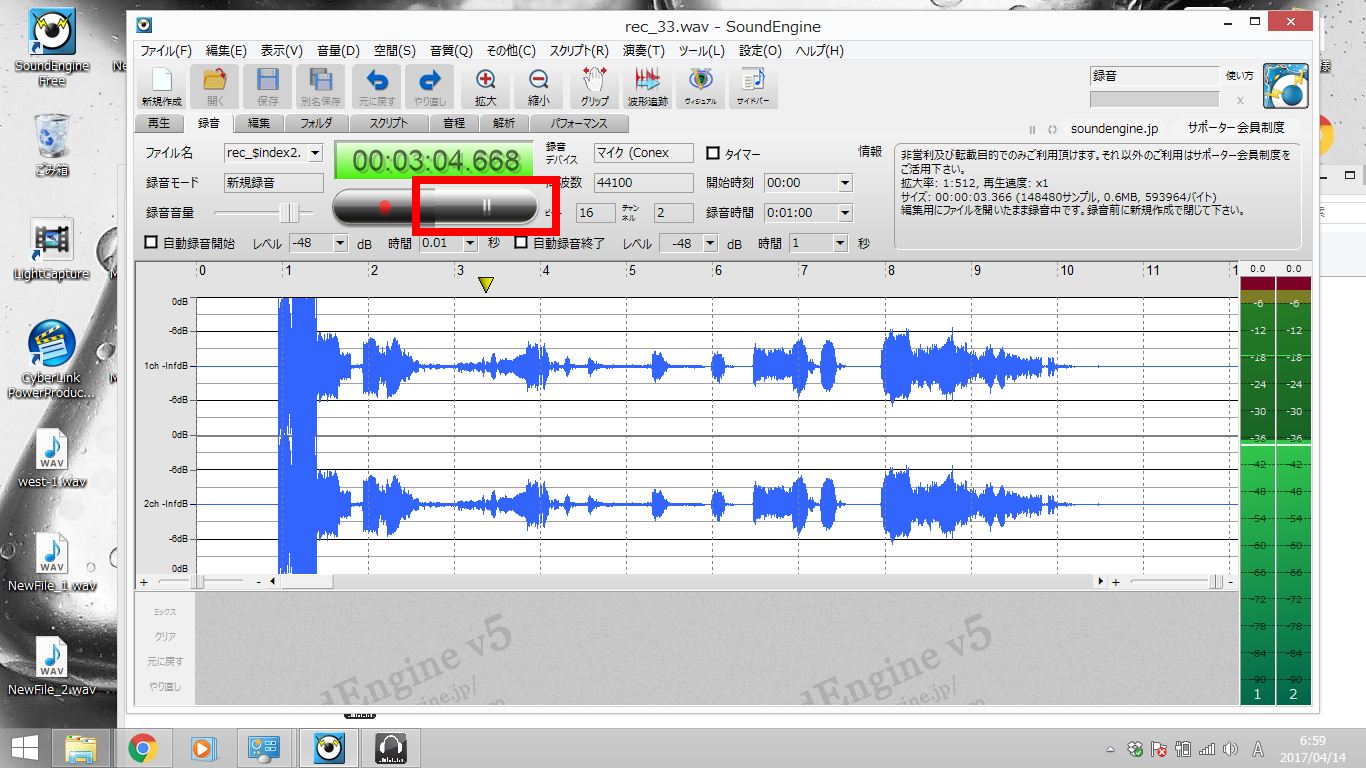
Task: Click the toolbar 元に戻す undo arrow icon
Action: click(x=377, y=86)
